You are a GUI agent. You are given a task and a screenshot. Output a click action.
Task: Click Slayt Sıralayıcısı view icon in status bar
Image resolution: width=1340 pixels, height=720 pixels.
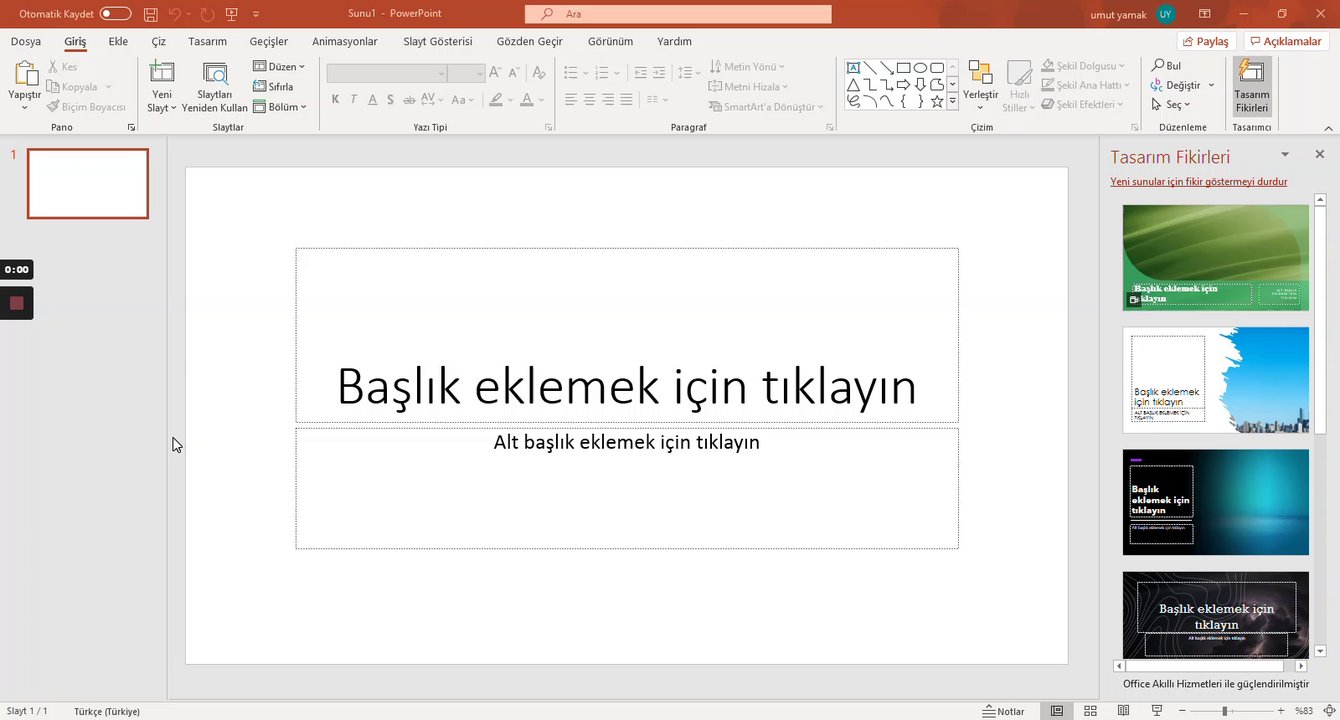[1091, 711]
